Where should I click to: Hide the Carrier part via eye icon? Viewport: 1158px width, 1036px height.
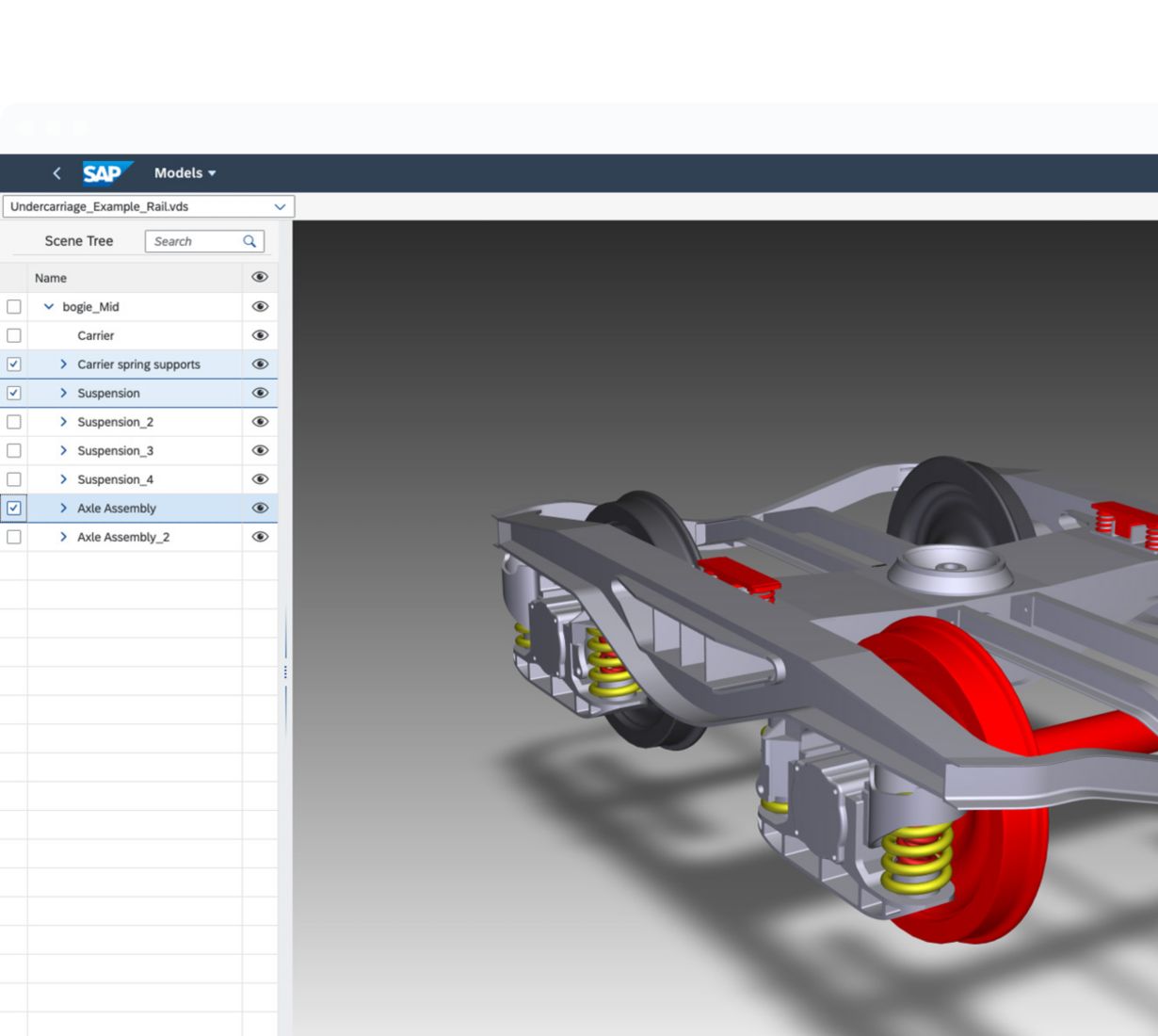point(260,335)
